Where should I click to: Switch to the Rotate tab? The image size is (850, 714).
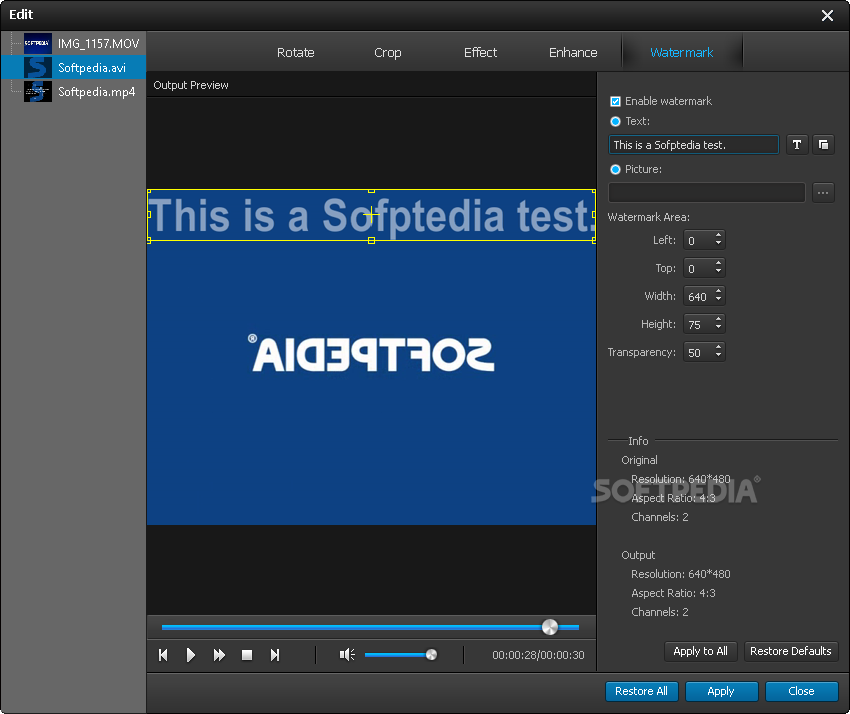coord(295,53)
